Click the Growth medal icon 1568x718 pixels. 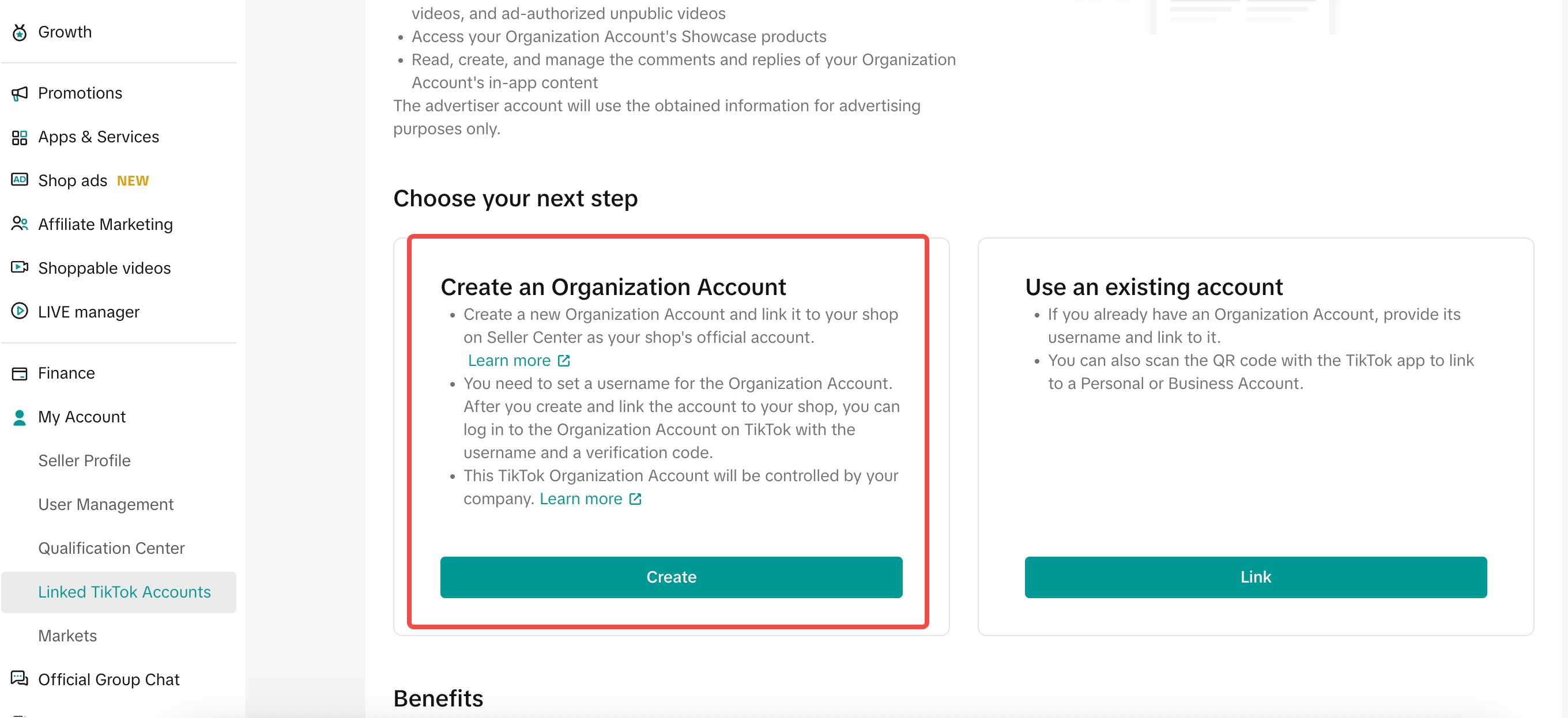tap(20, 32)
